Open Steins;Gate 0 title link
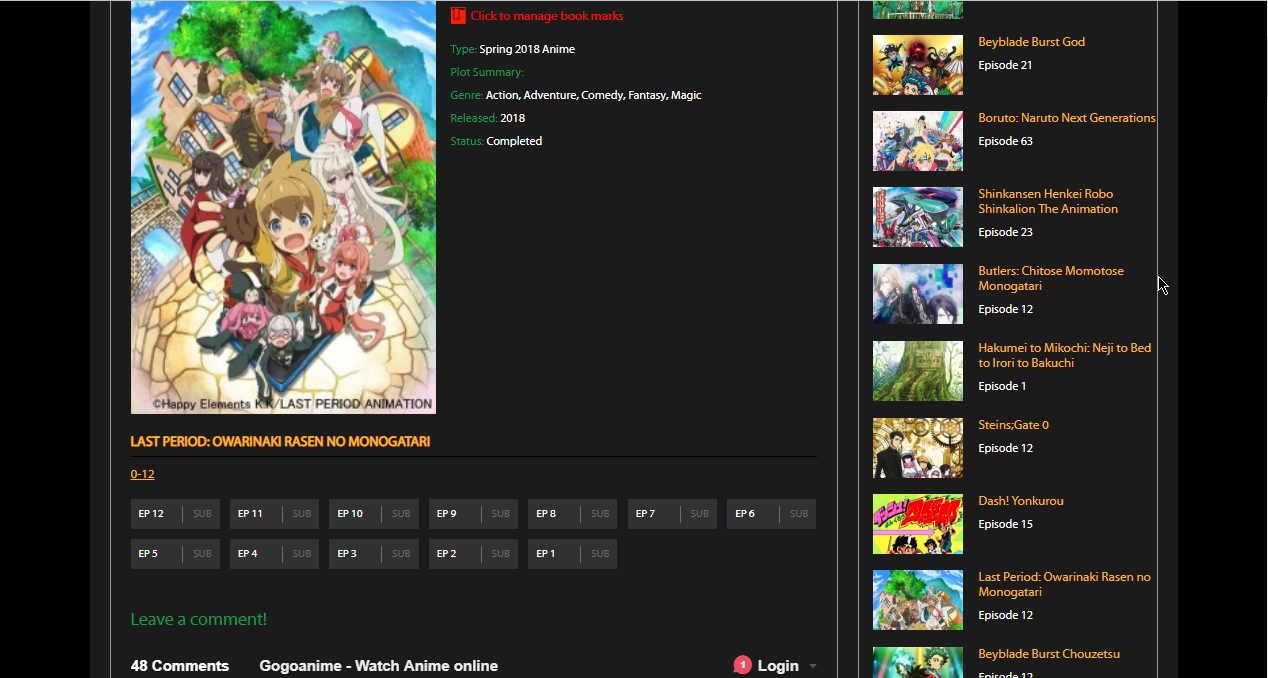Viewport: 1268px width, 678px height. (x=1013, y=425)
